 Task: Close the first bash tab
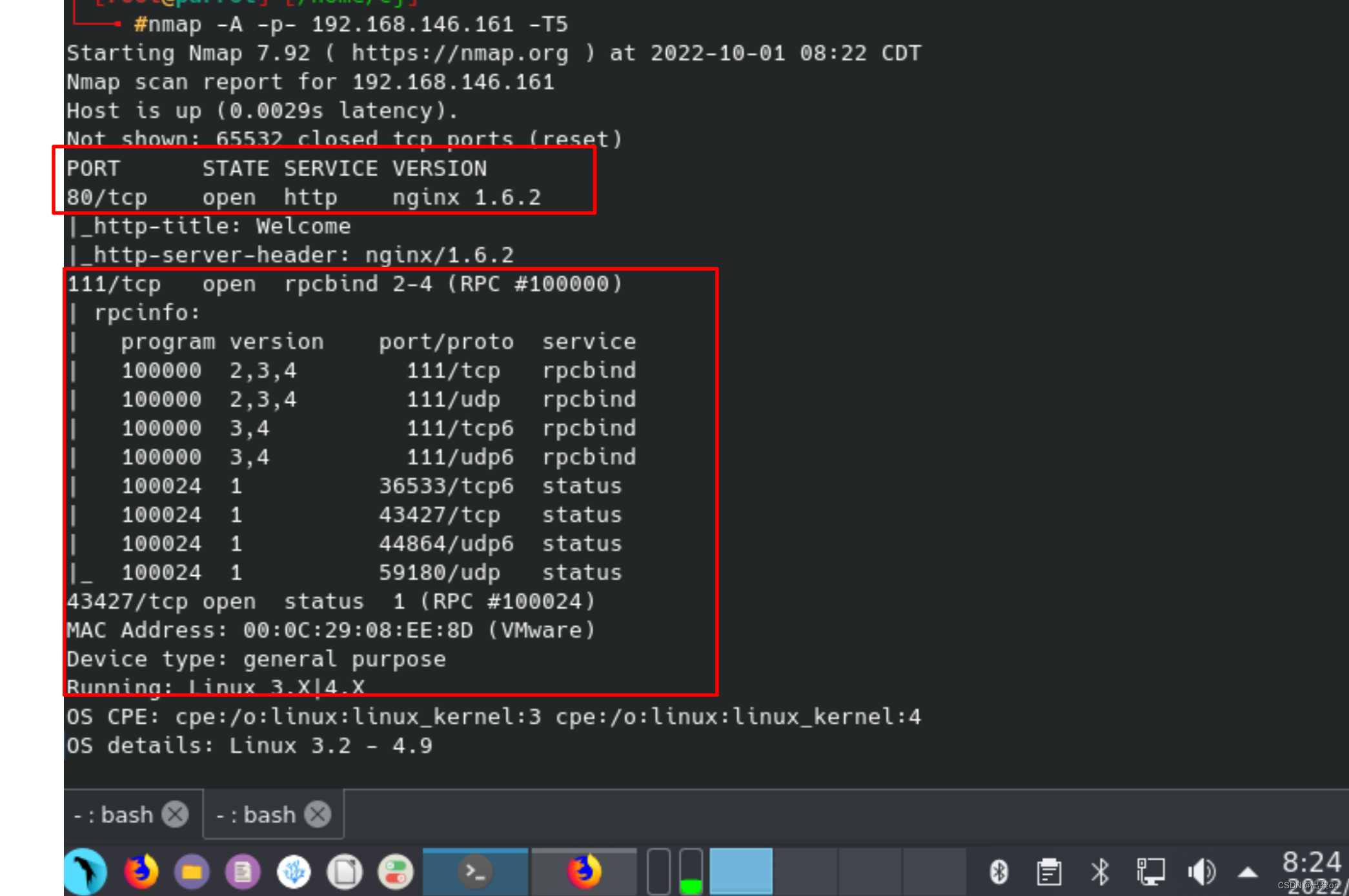pyautogui.click(x=175, y=815)
